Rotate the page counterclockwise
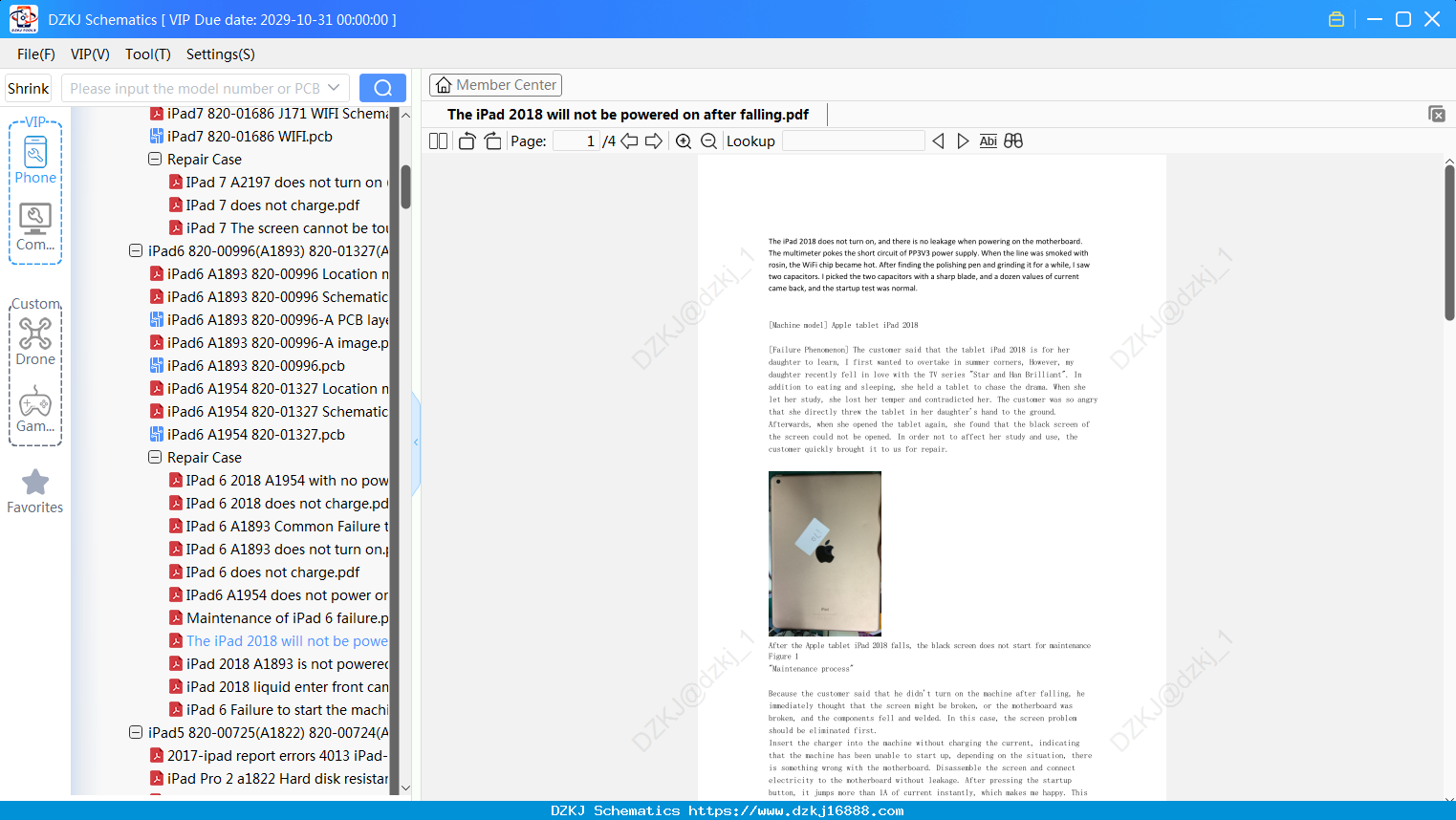Screen dimensions: 1456x820 [x=467, y=140]
